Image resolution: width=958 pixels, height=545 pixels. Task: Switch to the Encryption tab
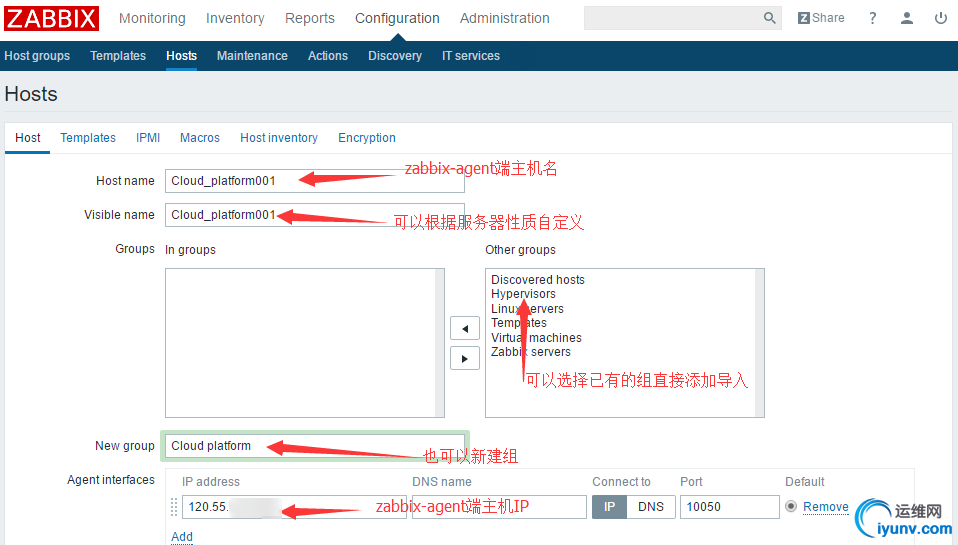(x=367, y=138)
